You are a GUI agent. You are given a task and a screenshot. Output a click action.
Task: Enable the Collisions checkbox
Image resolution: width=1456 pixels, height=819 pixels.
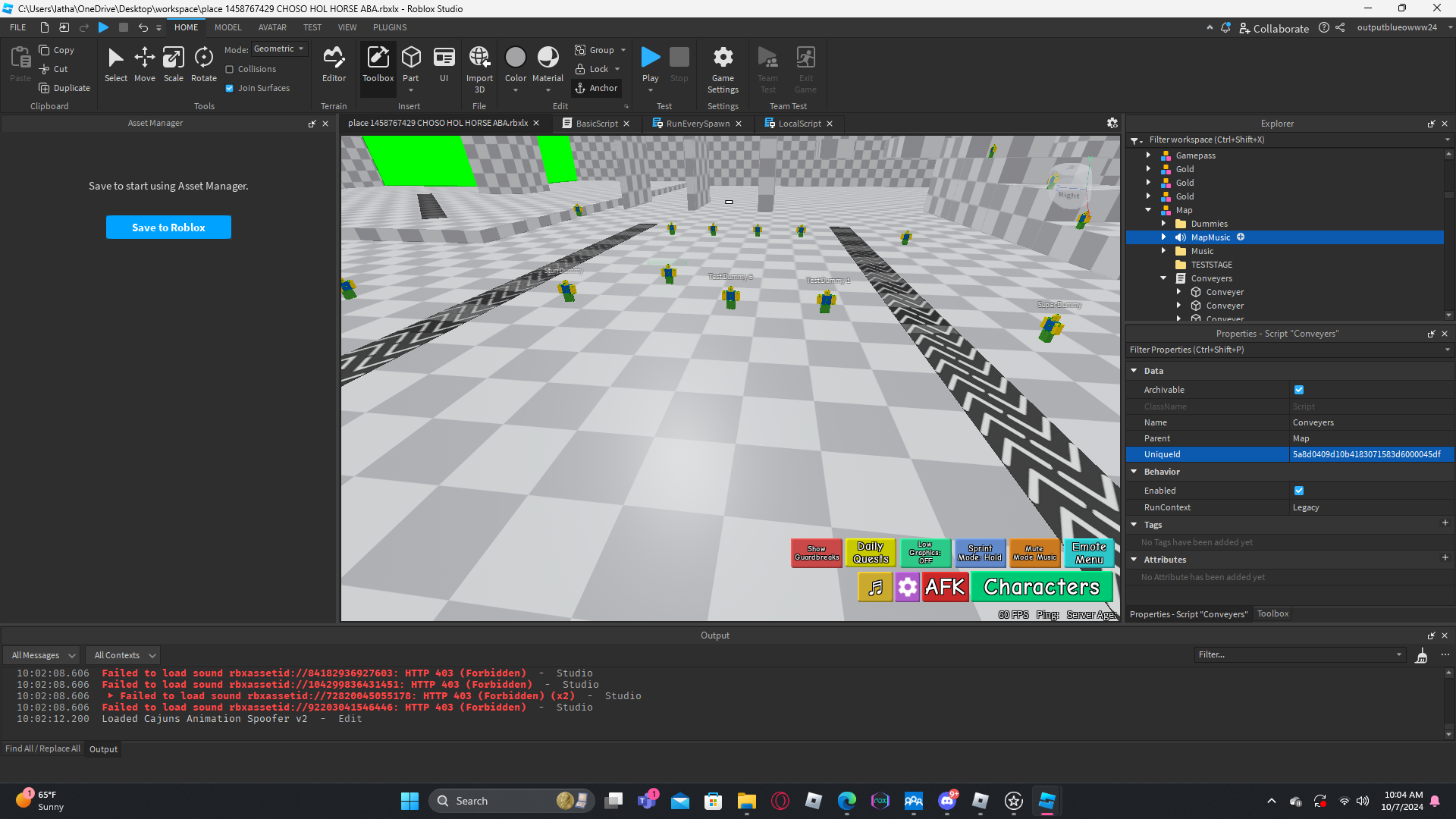(x=230, y=69)
